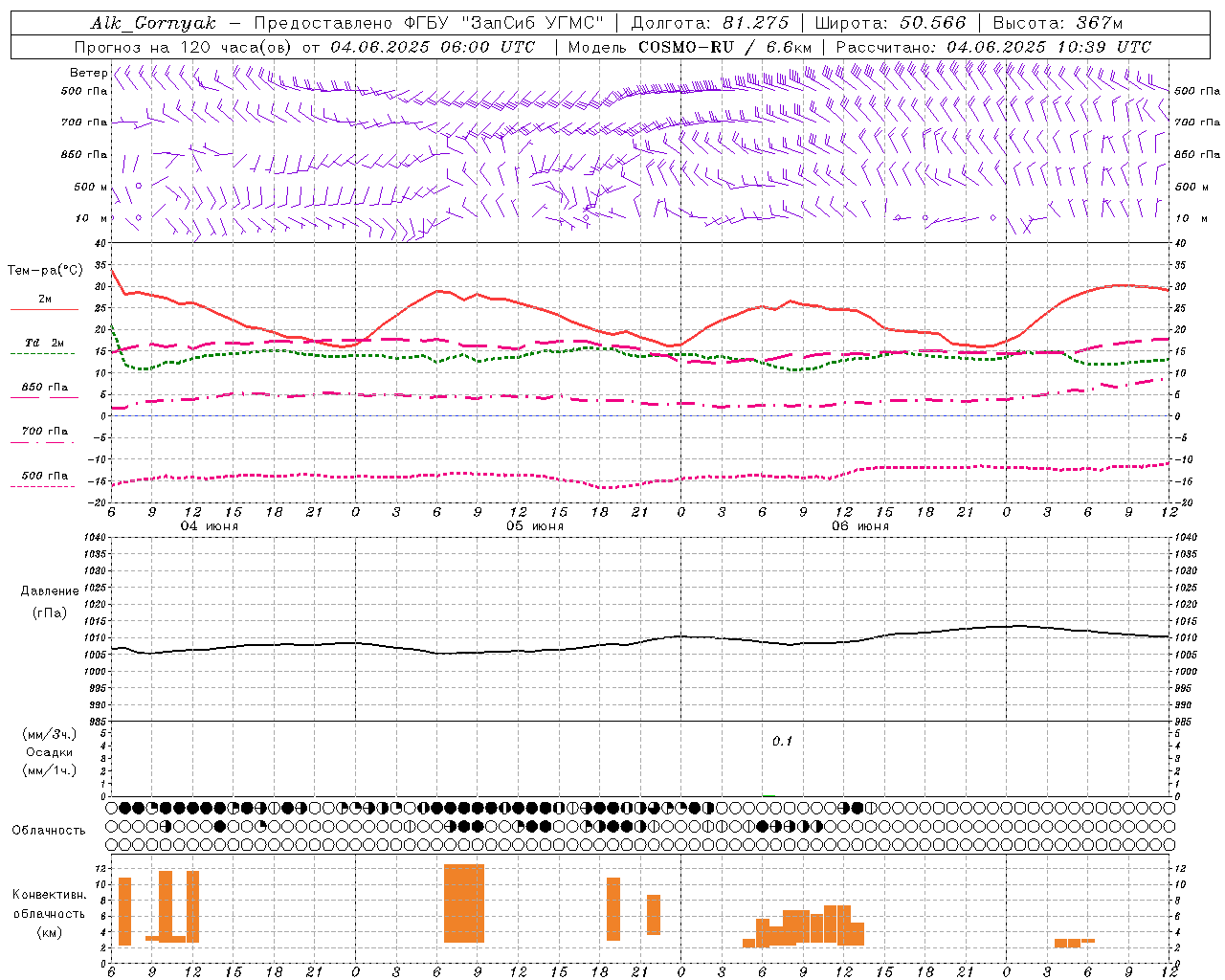This screenshot has height=980, width=1225.
Task: Click the Высота: 367м value
Action: point(1058,23)
